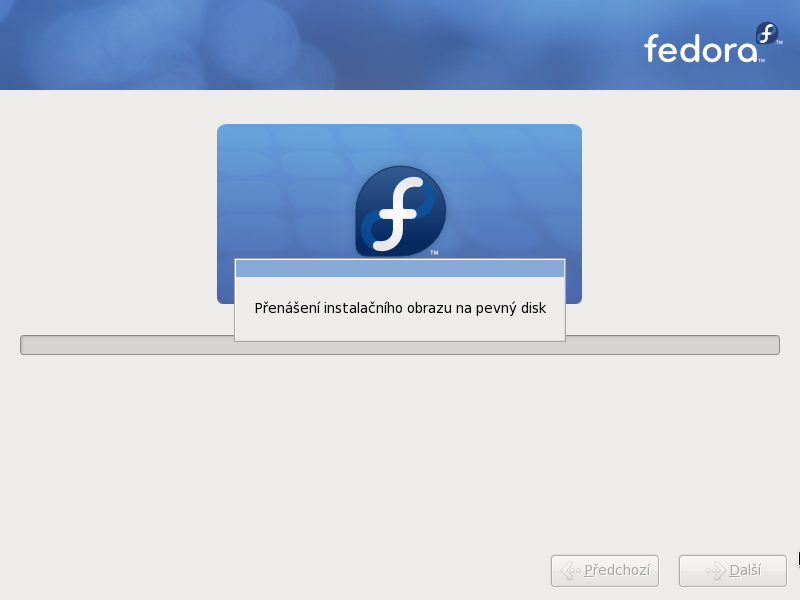Click the right end of the progress bar
Screen dimensions: 800x600
[672, 345]
